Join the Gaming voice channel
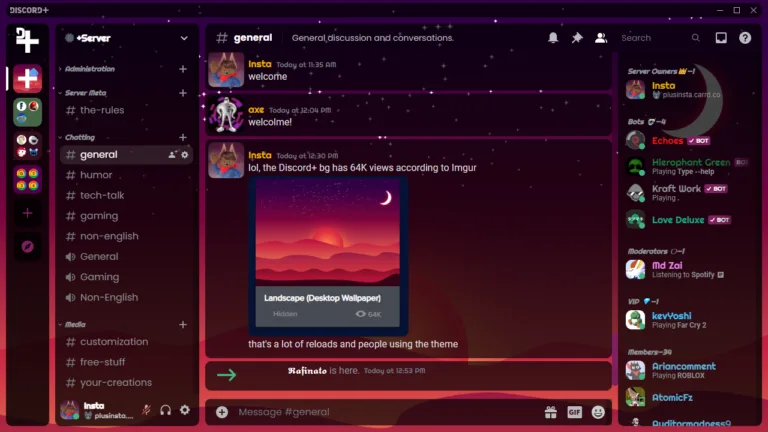 pyautogui.click(x=126, y=277)
